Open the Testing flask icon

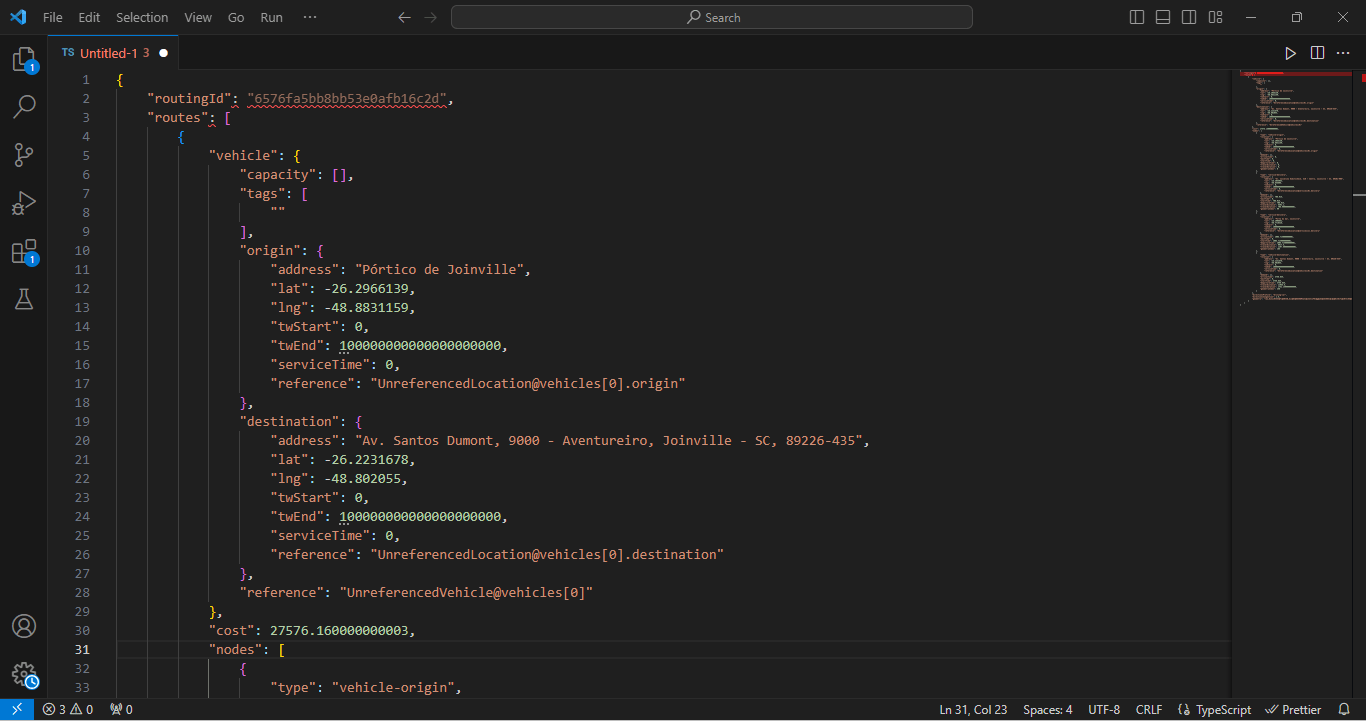[24, 298]
